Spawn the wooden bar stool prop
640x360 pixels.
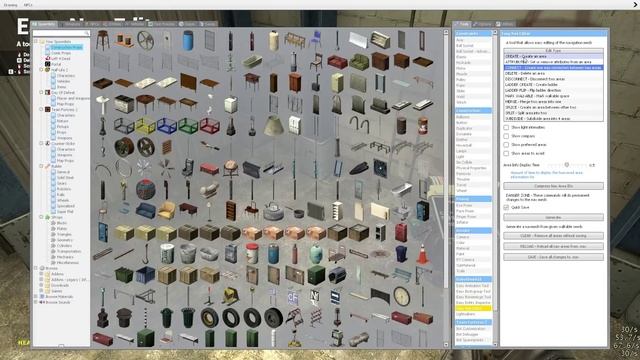102,40
